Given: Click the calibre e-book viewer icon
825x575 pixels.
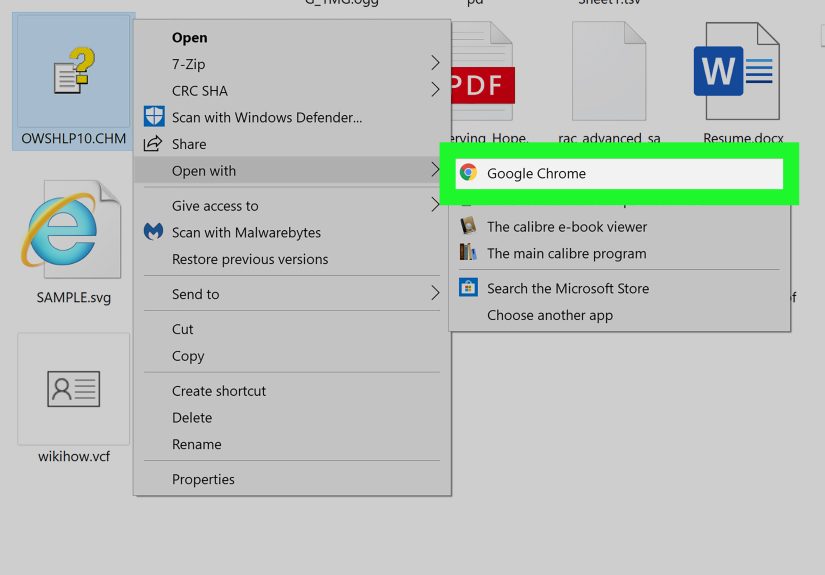Looking at the screenshot, I should point(468,226).
